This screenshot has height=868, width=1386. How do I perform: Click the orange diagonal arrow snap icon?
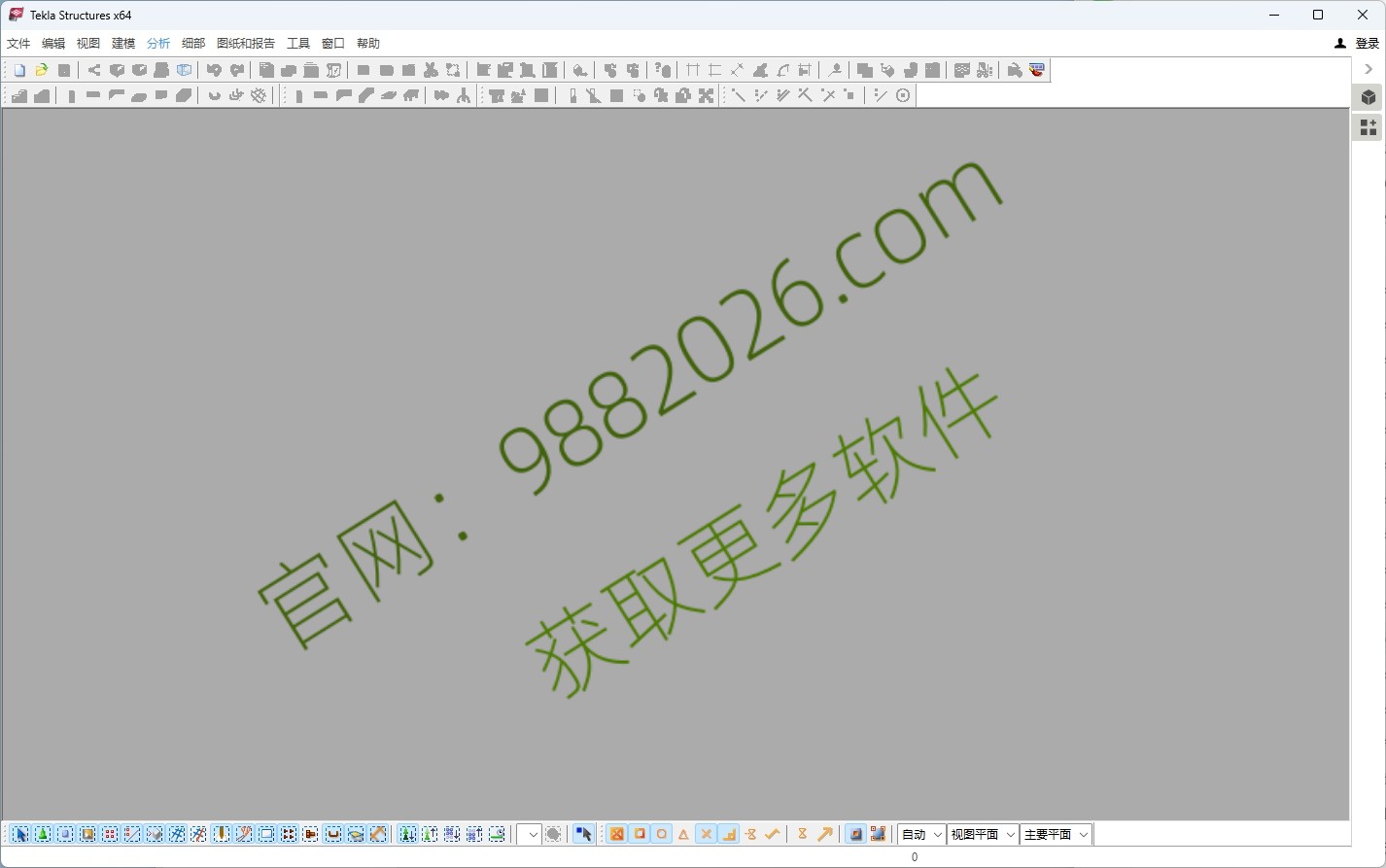pos(825,834)
